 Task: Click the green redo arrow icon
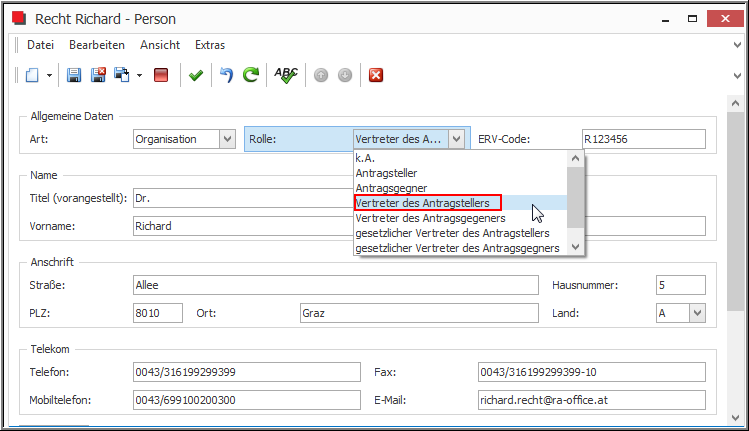click(x=251, y=75)
